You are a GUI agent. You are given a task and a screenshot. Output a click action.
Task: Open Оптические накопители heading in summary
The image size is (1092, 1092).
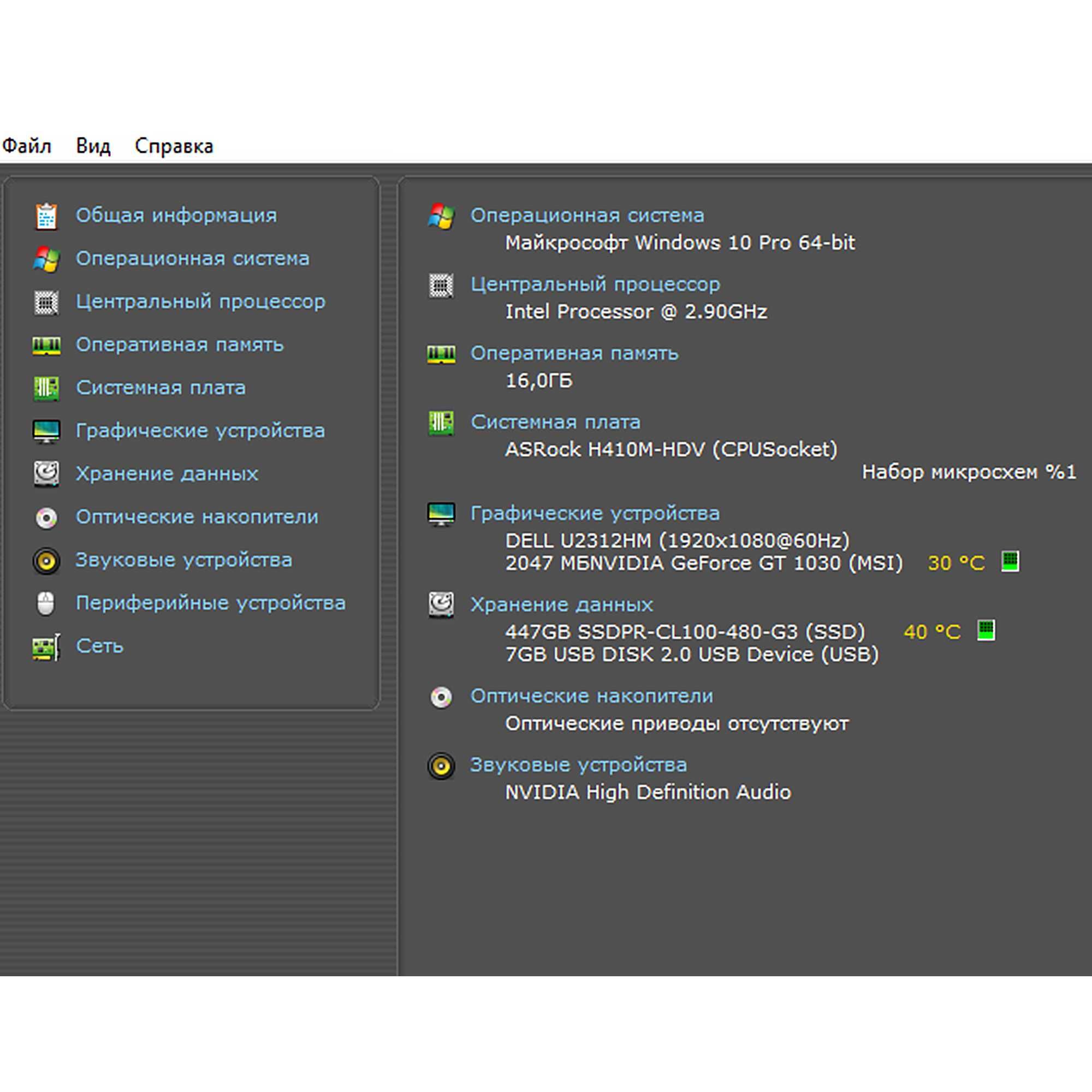coord(592,696)
